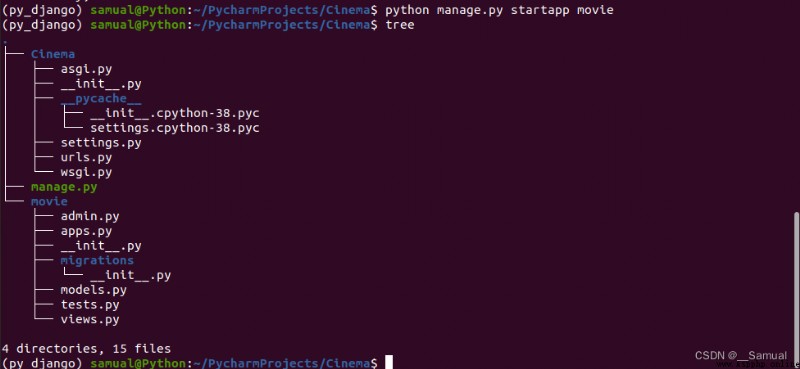The width and height of the screenshot is (800, 369).
Task: Select wsgi.py file entry
Action: click(x=86, y=172)
